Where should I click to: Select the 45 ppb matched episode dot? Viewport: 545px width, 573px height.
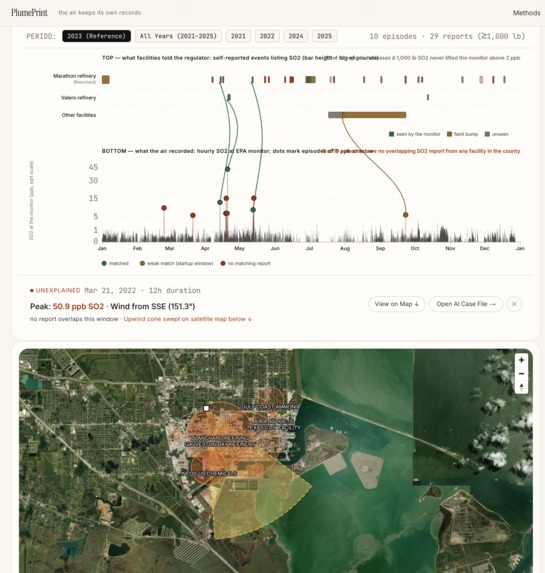pos(228,169)
